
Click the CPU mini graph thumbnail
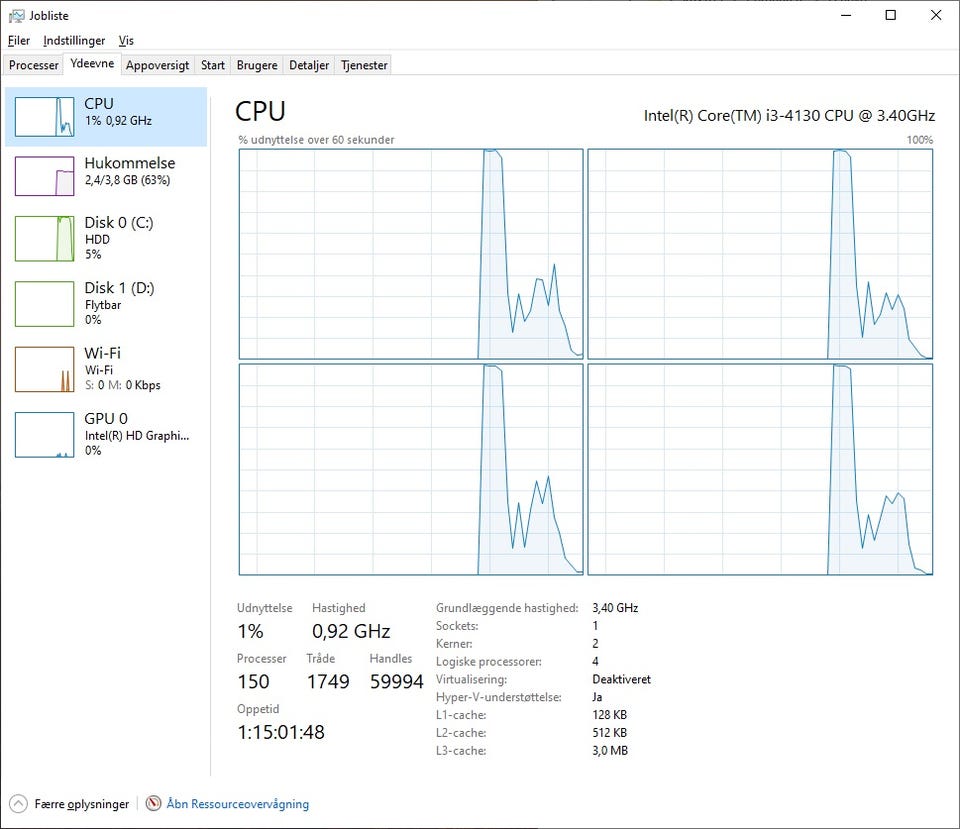(x=44, y=116)
